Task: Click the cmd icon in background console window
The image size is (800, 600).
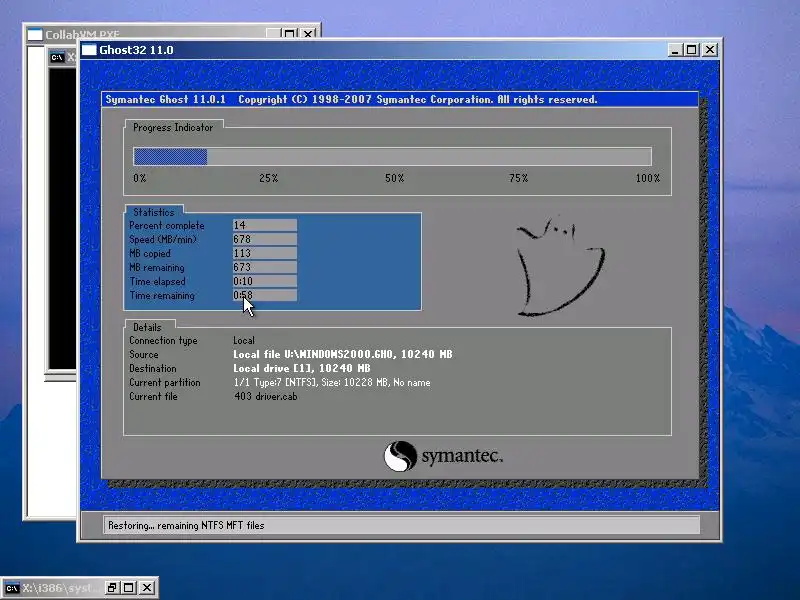Action: (57, 57)
